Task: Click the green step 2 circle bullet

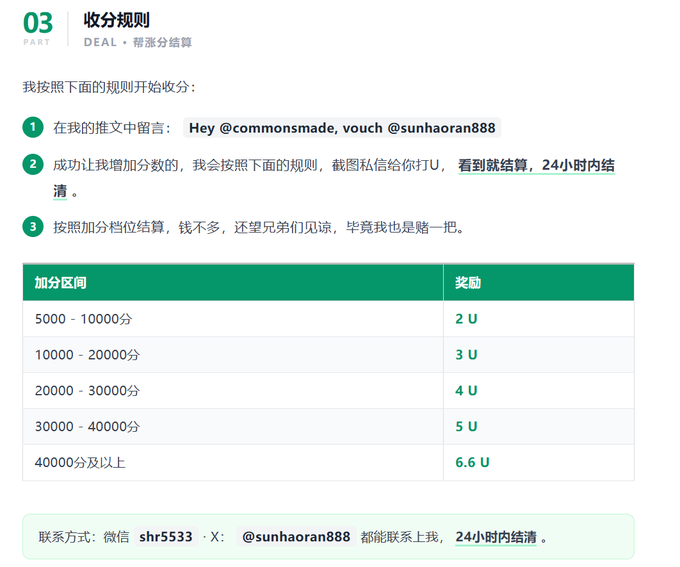Action: click(33, 164)
